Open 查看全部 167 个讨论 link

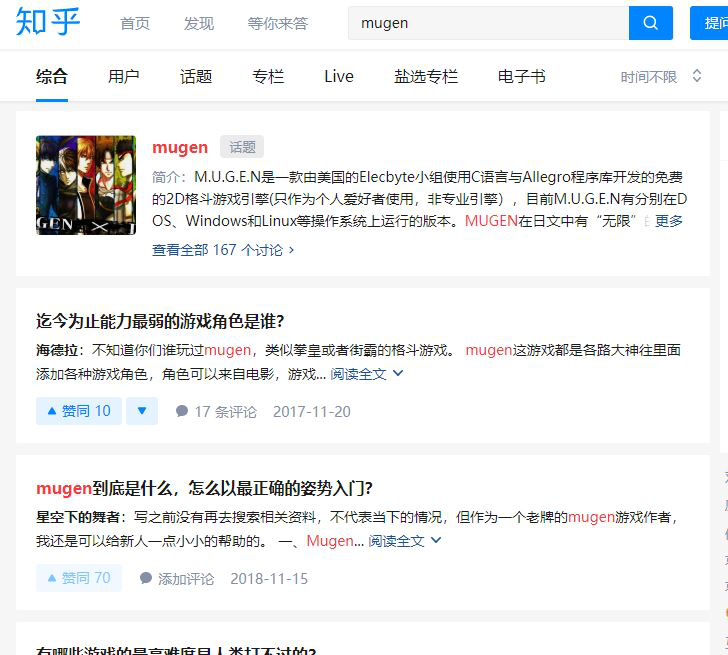click(x=223, y=250)
